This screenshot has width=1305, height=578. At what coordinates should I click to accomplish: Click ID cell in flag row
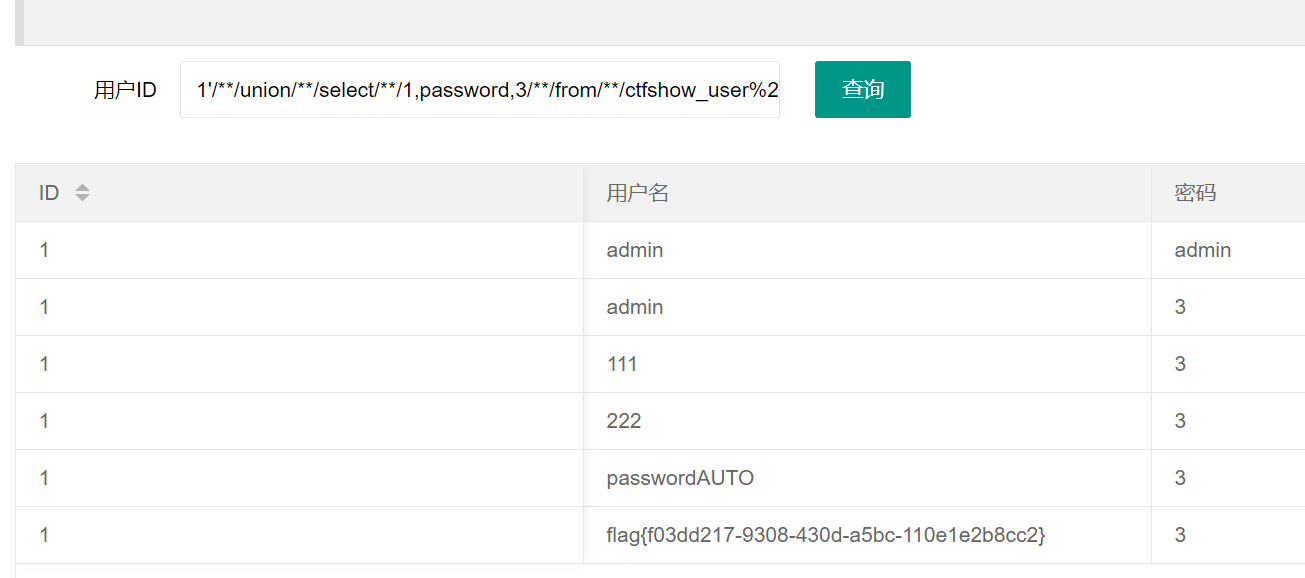click(45, 535)
